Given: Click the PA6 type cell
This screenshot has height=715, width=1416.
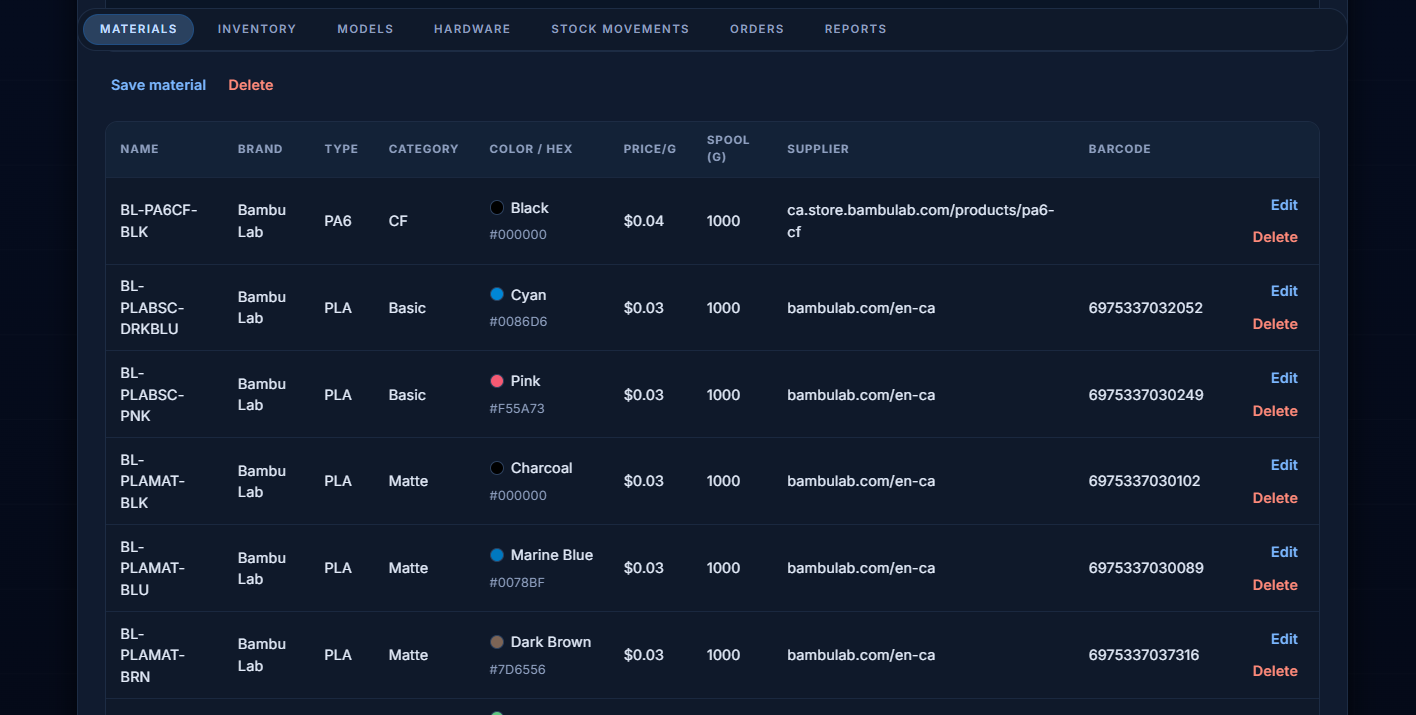Looking at the screenshot, I should pyautogui.click(x=338, y=221).
